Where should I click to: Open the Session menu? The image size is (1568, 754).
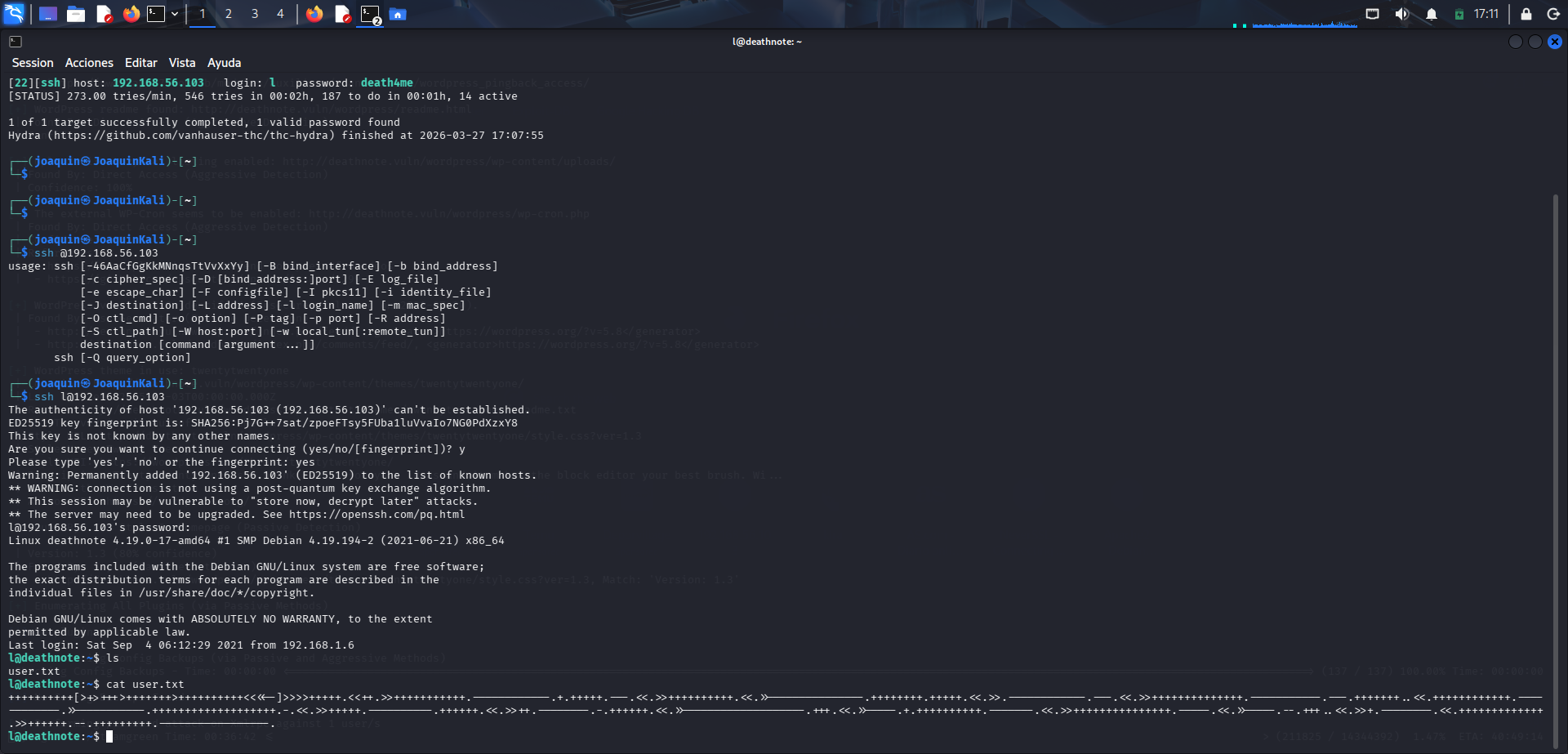click(x=33, y=62)
